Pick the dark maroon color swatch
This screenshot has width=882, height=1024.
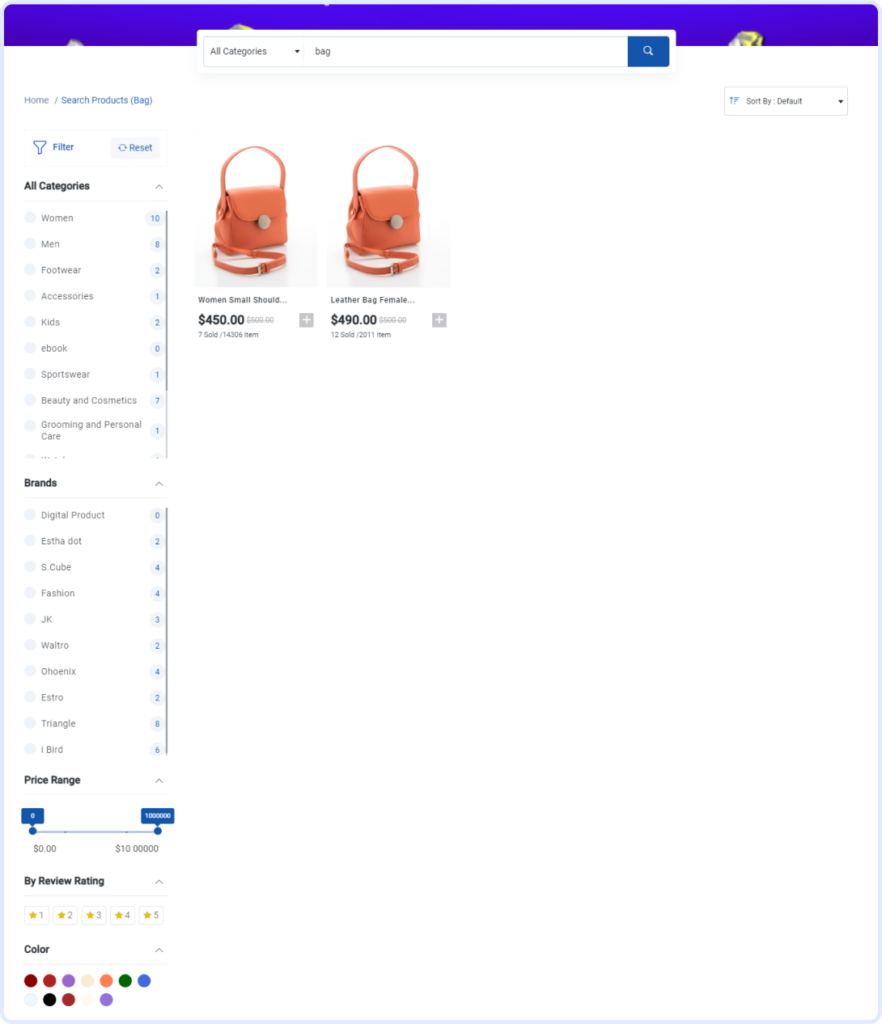click(x=31, y=980)
